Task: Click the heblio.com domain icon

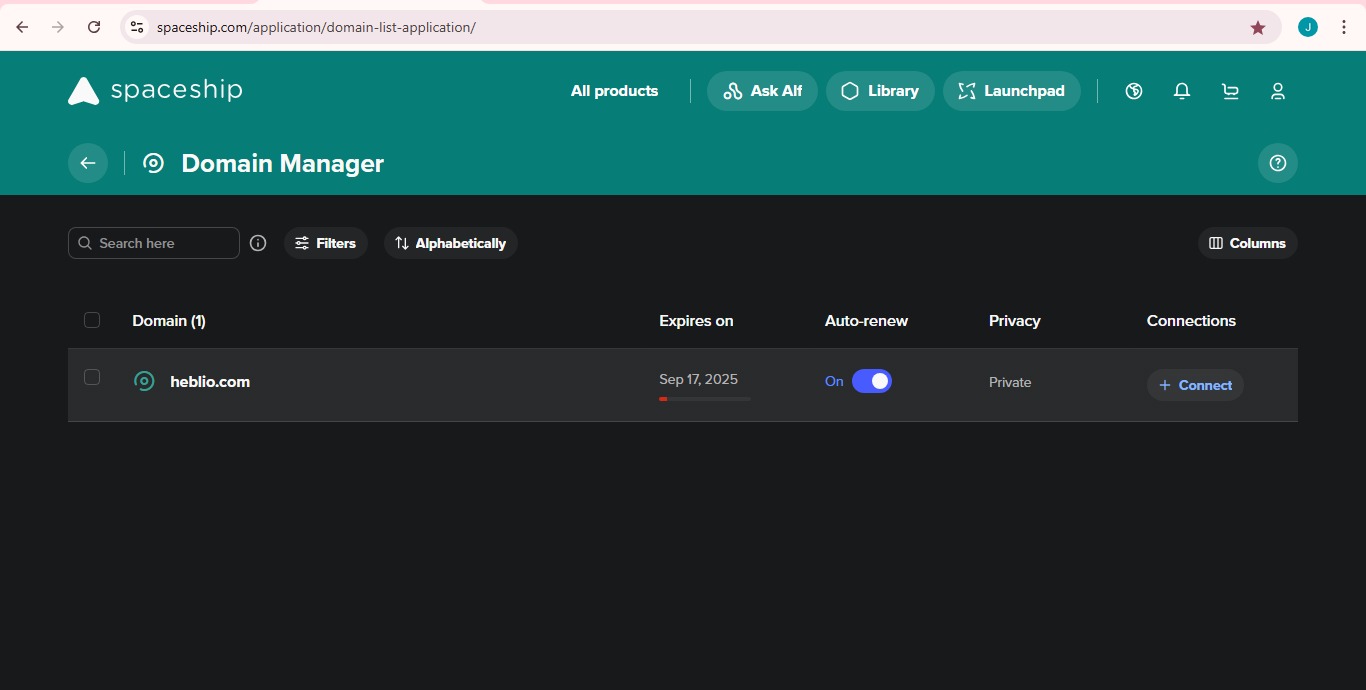Action: click(x=144, y=381)
